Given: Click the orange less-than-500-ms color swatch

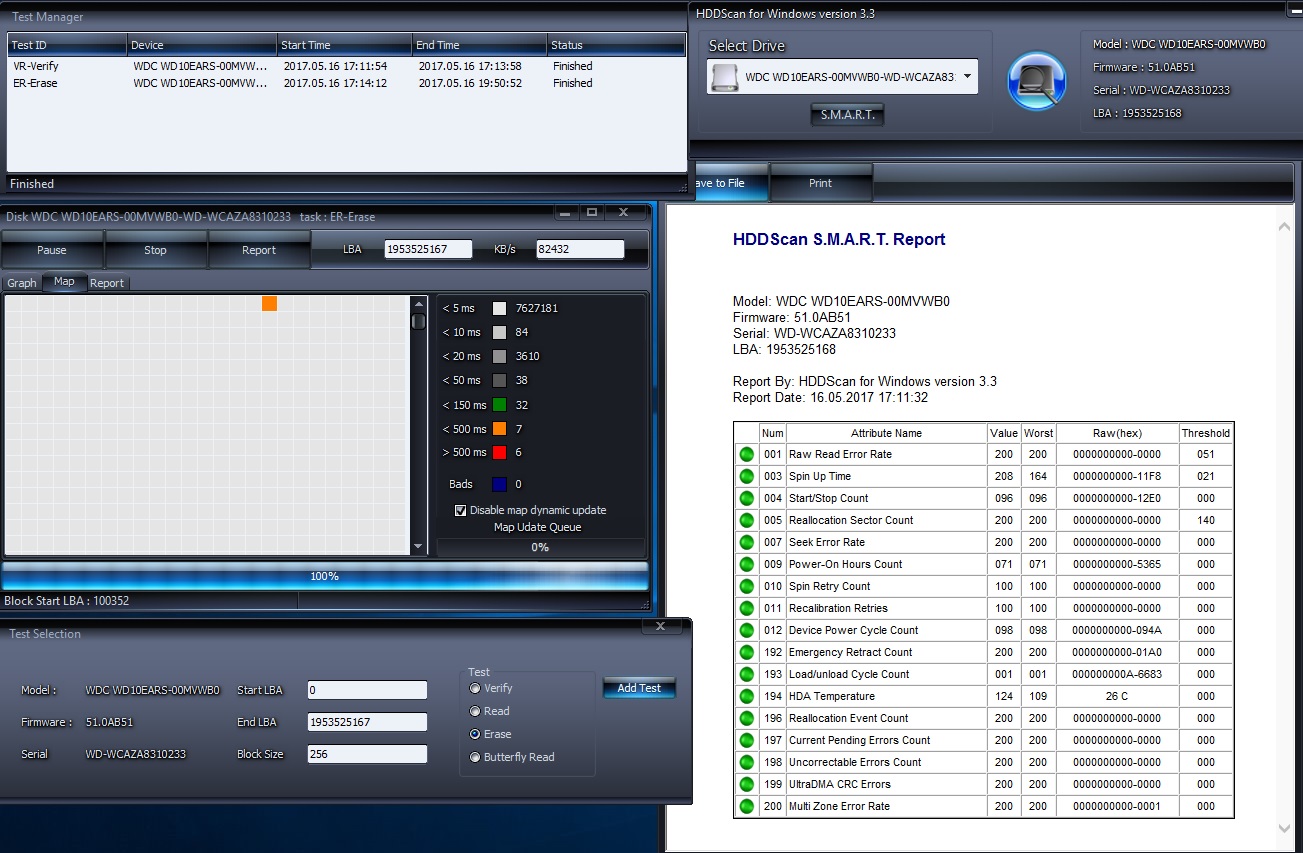Looking at the screenshot, I should click(499, 429).
